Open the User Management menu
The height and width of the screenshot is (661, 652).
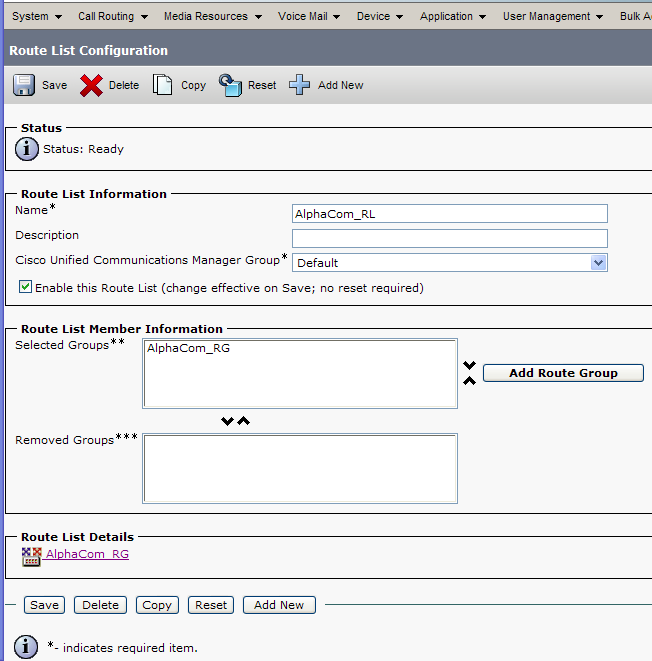(552, 16)
